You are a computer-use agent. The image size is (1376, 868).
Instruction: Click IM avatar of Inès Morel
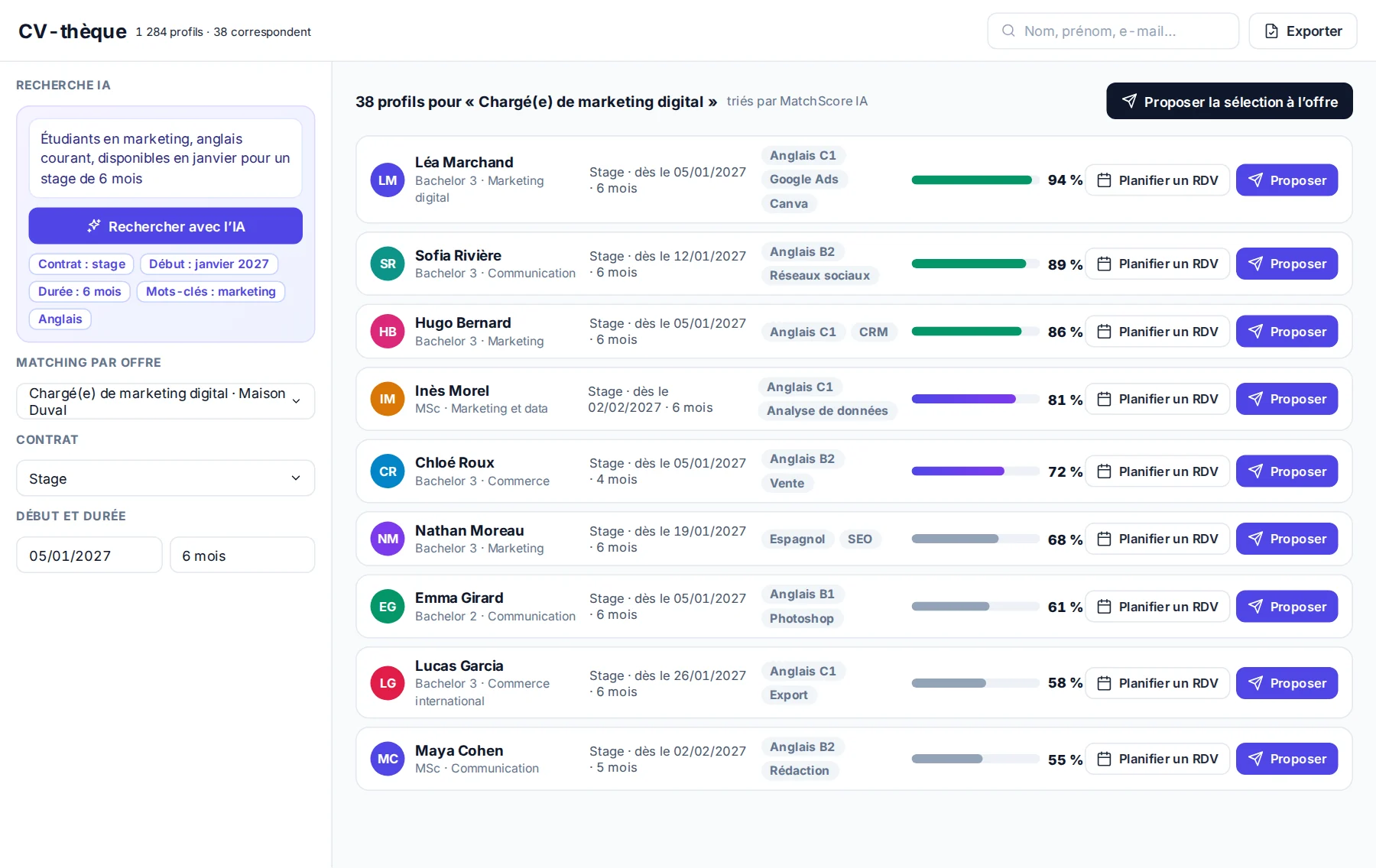click(x=388, y=399)
